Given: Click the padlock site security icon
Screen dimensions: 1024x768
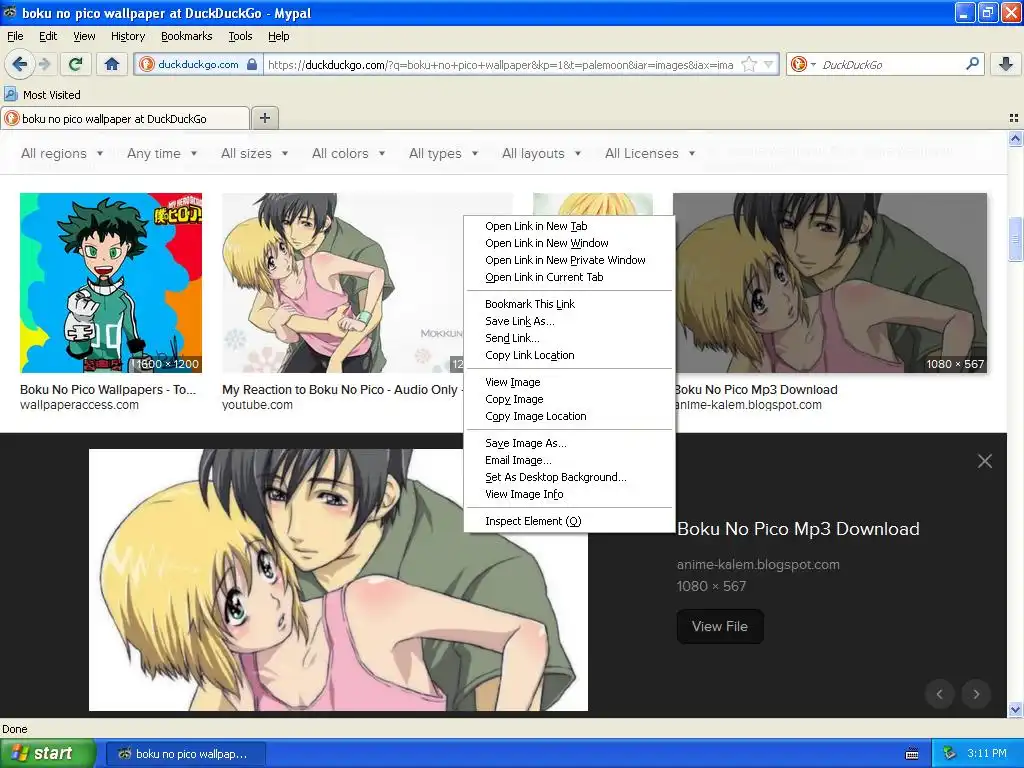Looking at the screenshot, I should (x=252, y=64).
